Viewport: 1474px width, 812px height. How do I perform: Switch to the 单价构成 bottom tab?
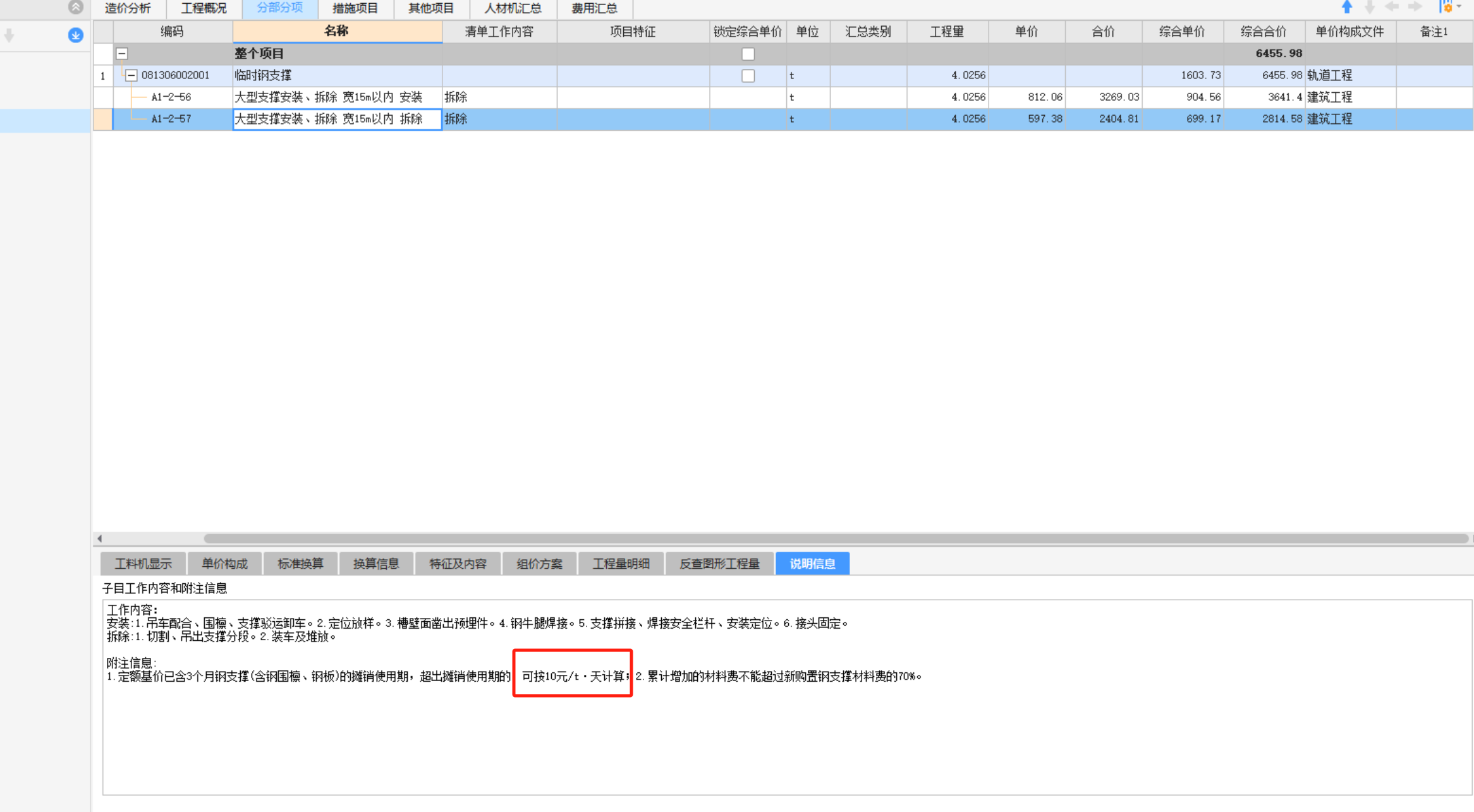[224, 563]
